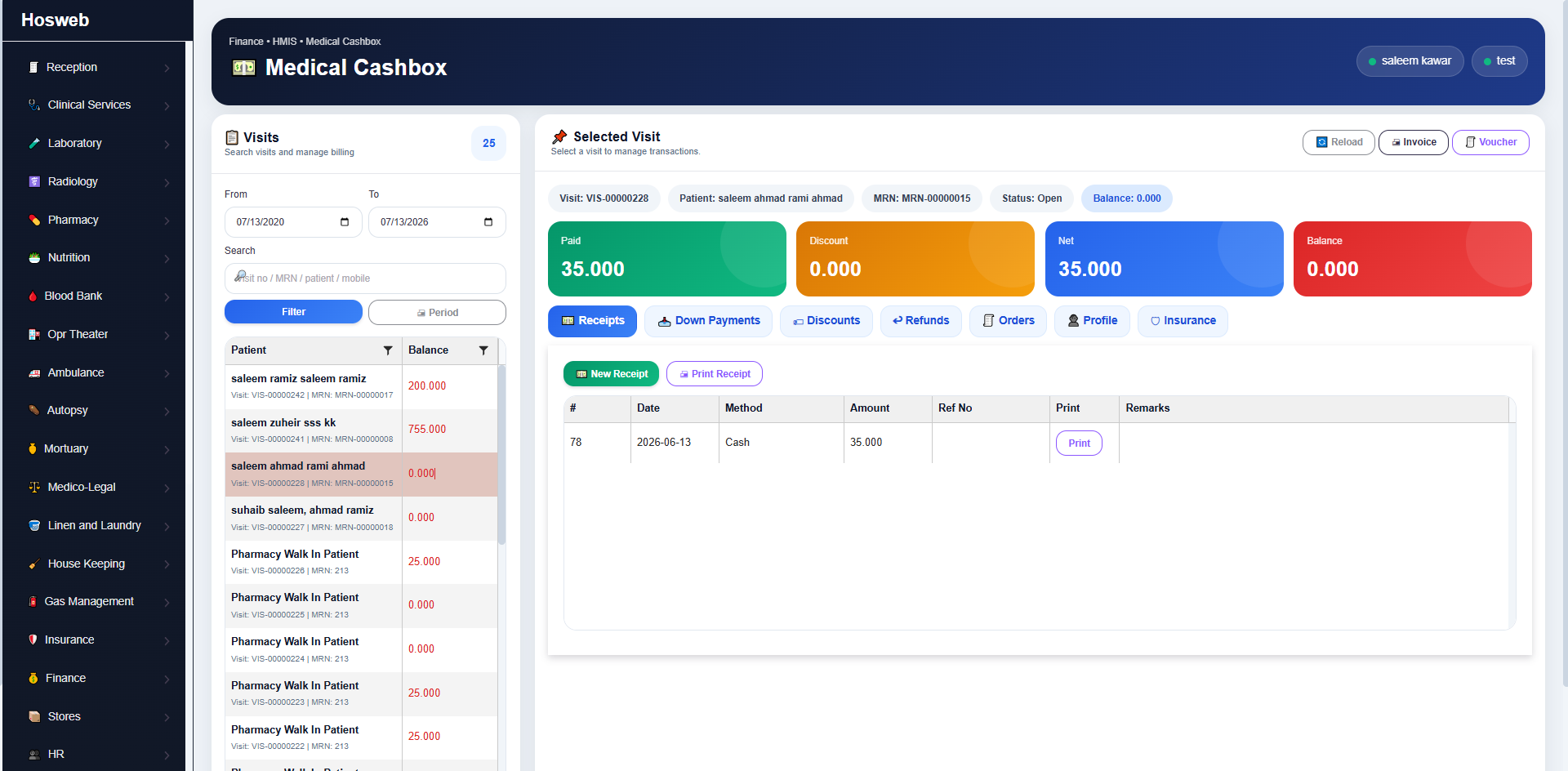Image resolution: width=1568 pixels, height=771 pixels.
Task: Expand the Clinical Services menu chevron
Action: click(167, 105)
